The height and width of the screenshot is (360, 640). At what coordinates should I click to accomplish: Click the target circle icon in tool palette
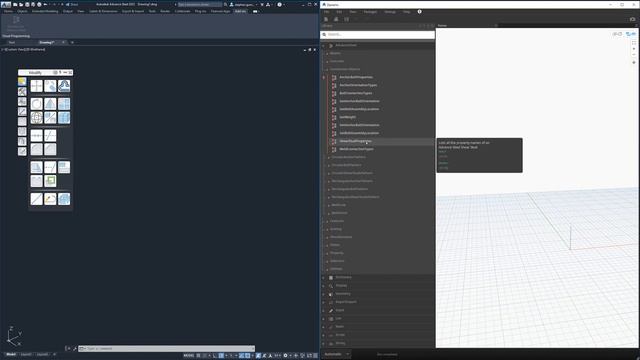pyautogui.click(x=36, y=118)
